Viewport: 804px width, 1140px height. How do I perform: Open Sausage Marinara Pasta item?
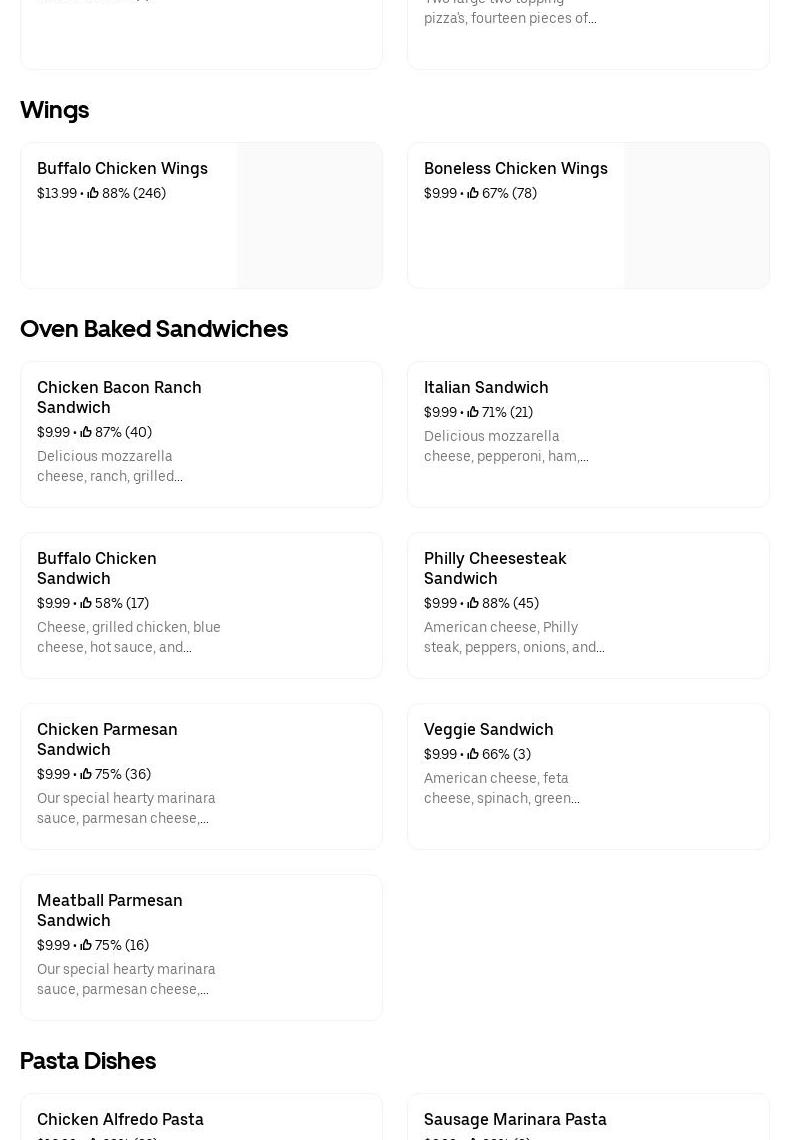point(515,1119)
